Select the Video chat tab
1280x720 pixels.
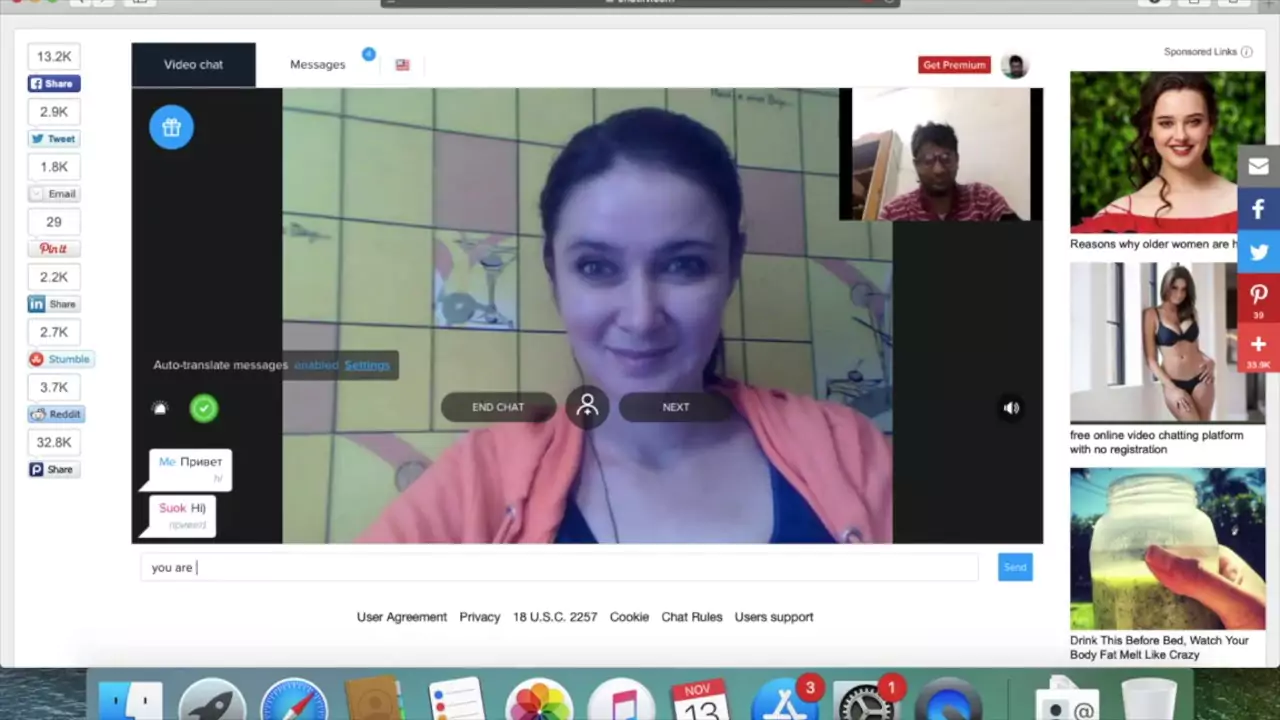(x=193, y=64)
